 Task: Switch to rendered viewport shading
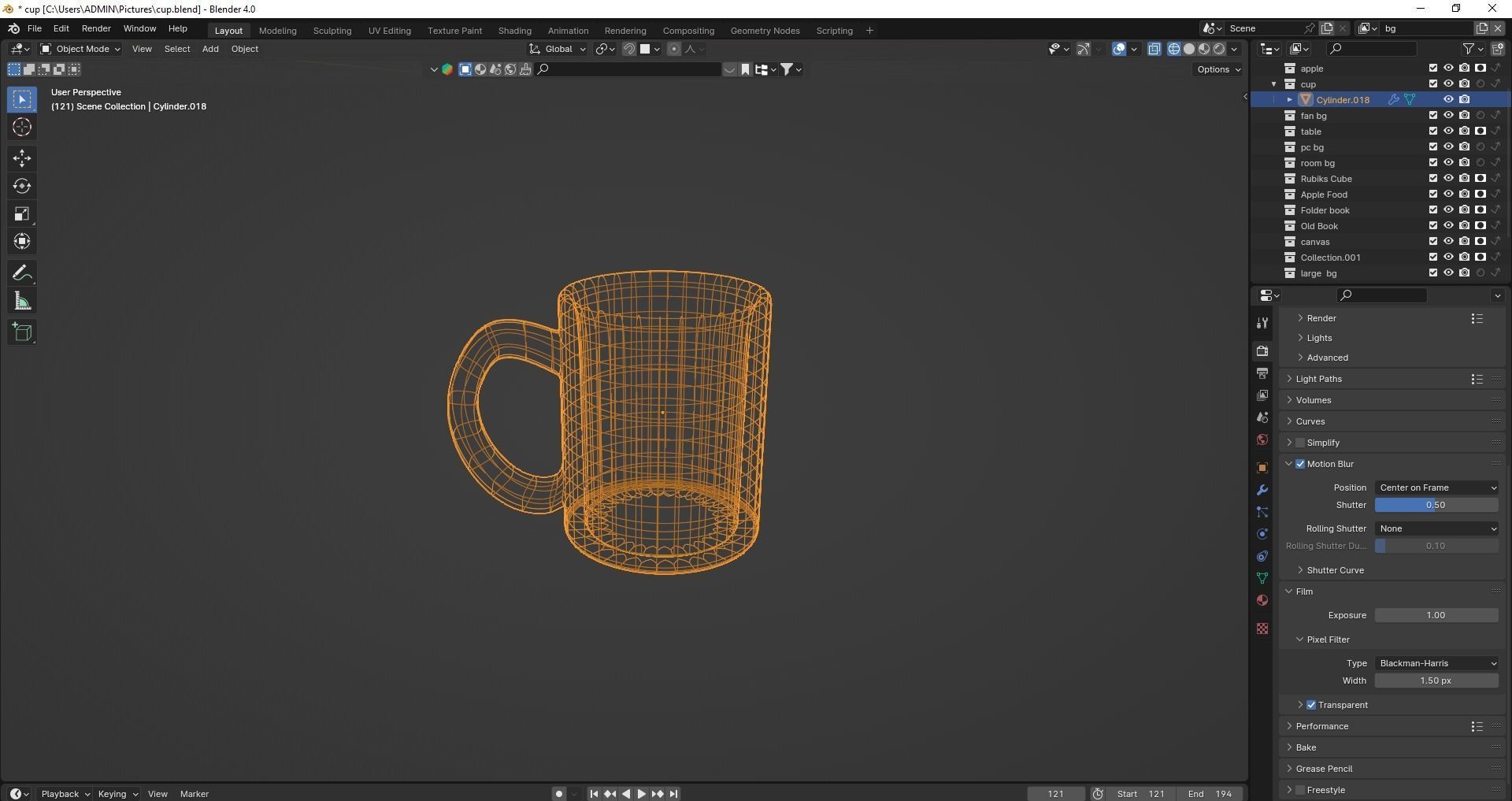(x=1219, y=49)
